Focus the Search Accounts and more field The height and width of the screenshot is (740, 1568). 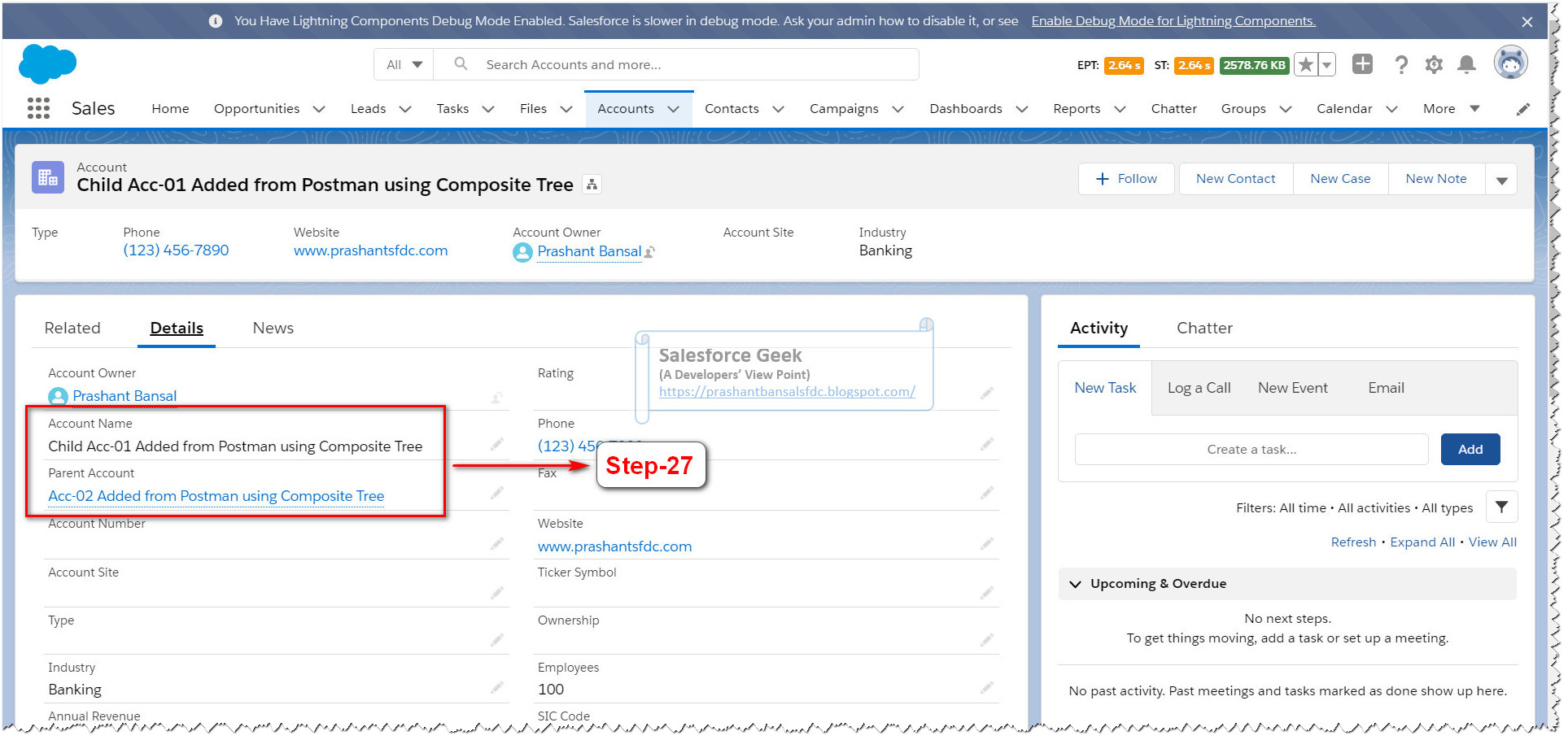[677, 65]
